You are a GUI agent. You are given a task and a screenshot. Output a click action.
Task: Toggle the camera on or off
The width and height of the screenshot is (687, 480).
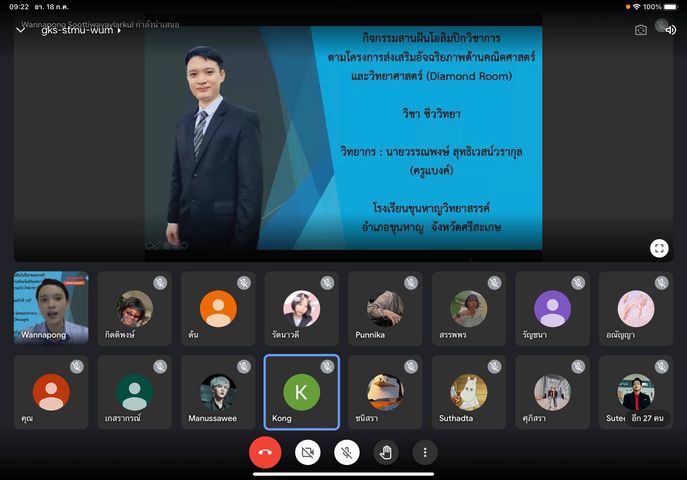(x=308, y=452)
